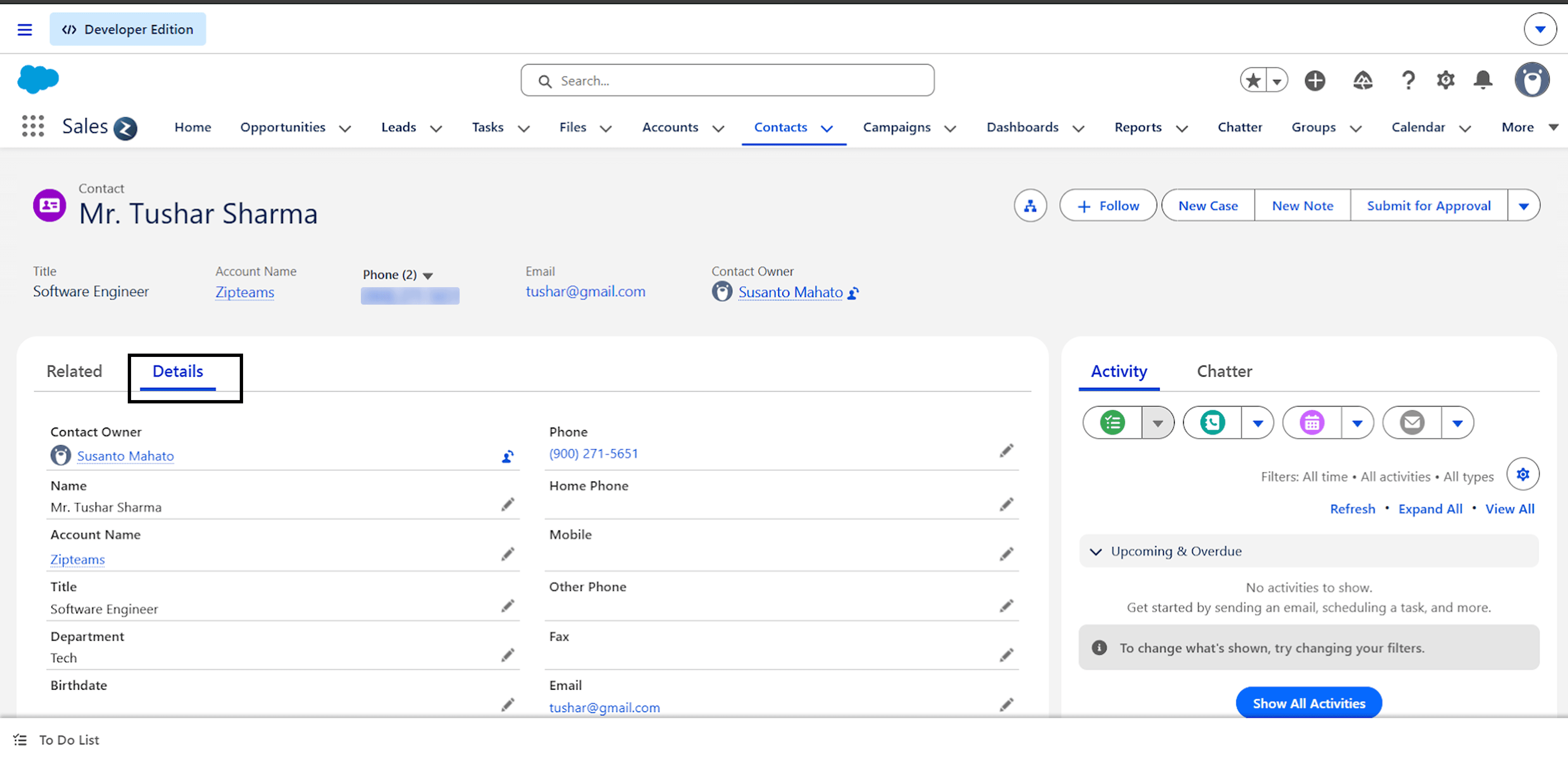Image resolution: width=1568 pixels, height=757 pixels.
Task: Click the Show All Activities button
Action: (1309, 703)
